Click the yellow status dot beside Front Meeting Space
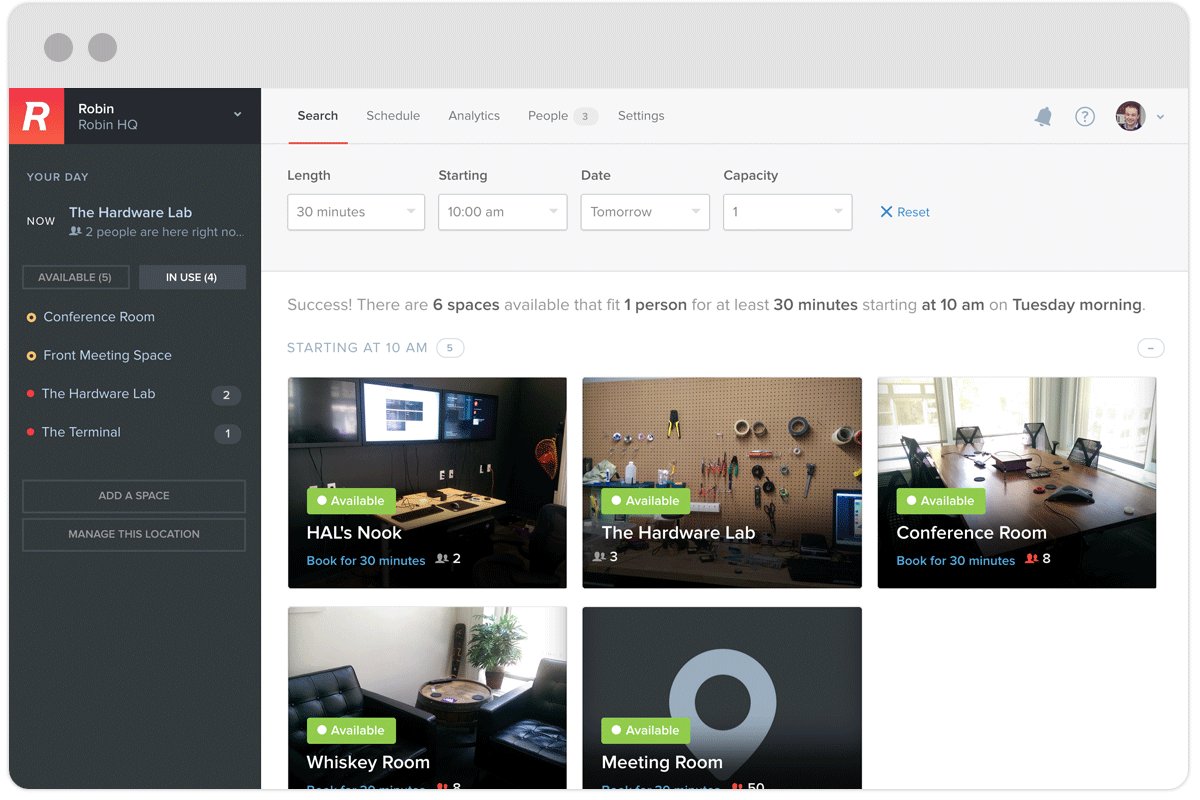 [x=31, y=356]
